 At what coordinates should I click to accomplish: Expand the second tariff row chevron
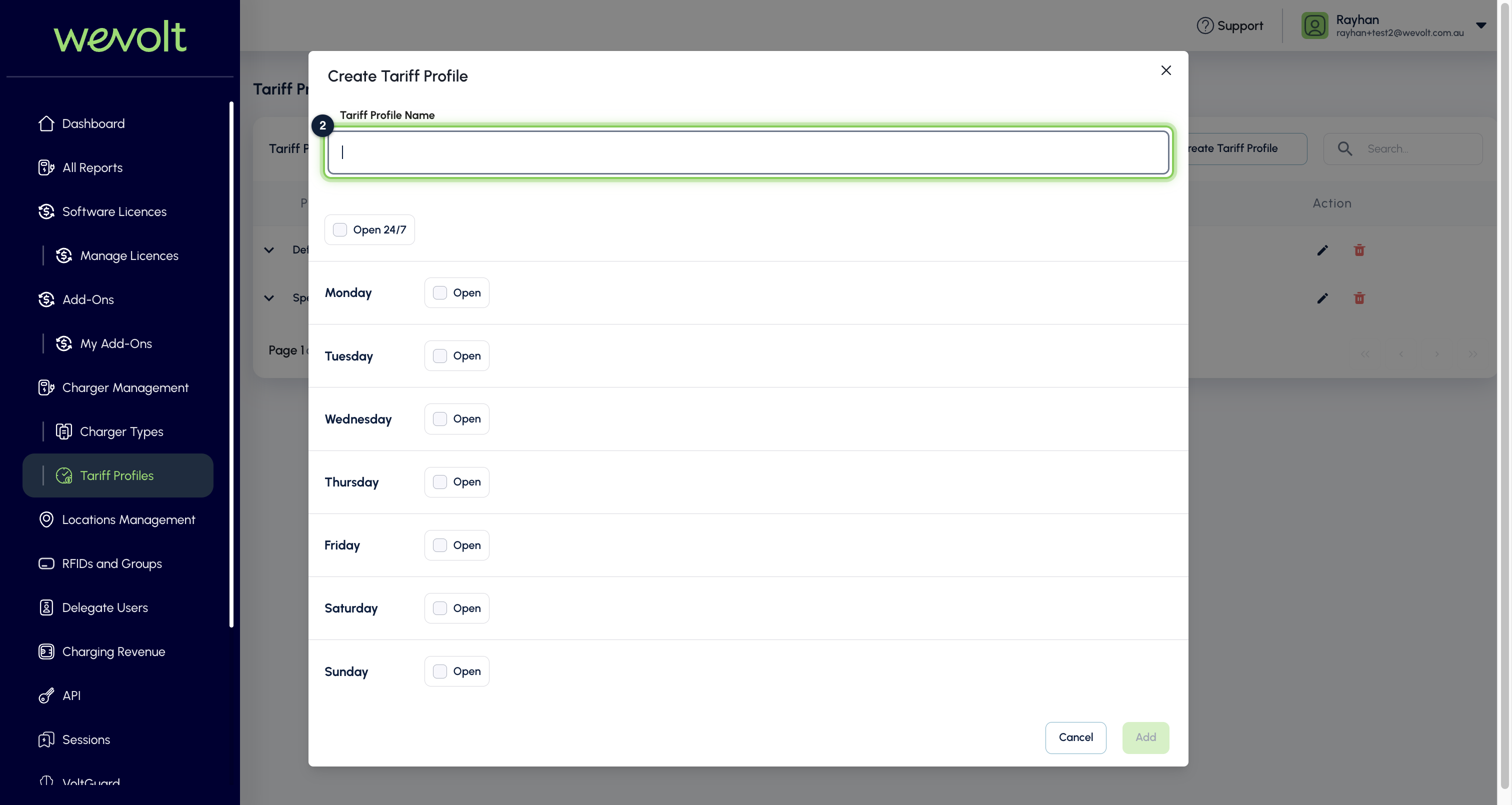point(269,298)
